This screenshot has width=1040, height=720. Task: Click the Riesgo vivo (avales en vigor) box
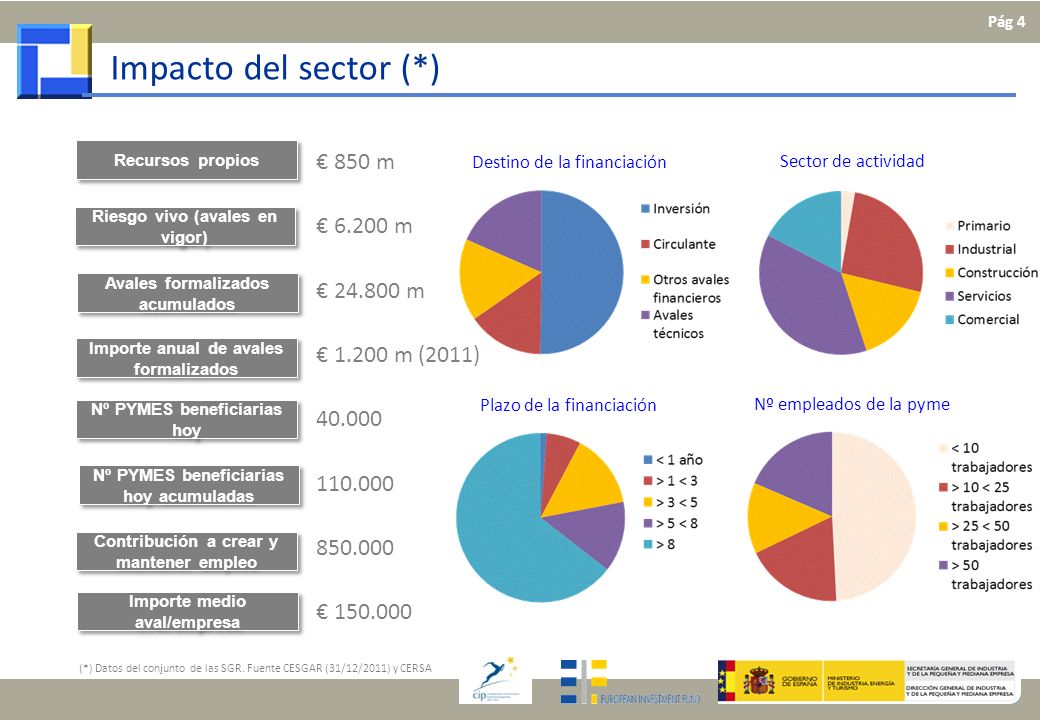pos(186,227)
